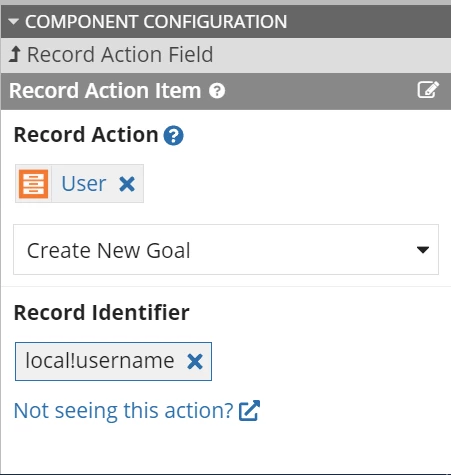Image resolution: width=451 pixels, height=475 pixels.
Task: Collapse the Component Configuration triangle
Action: 13,22
